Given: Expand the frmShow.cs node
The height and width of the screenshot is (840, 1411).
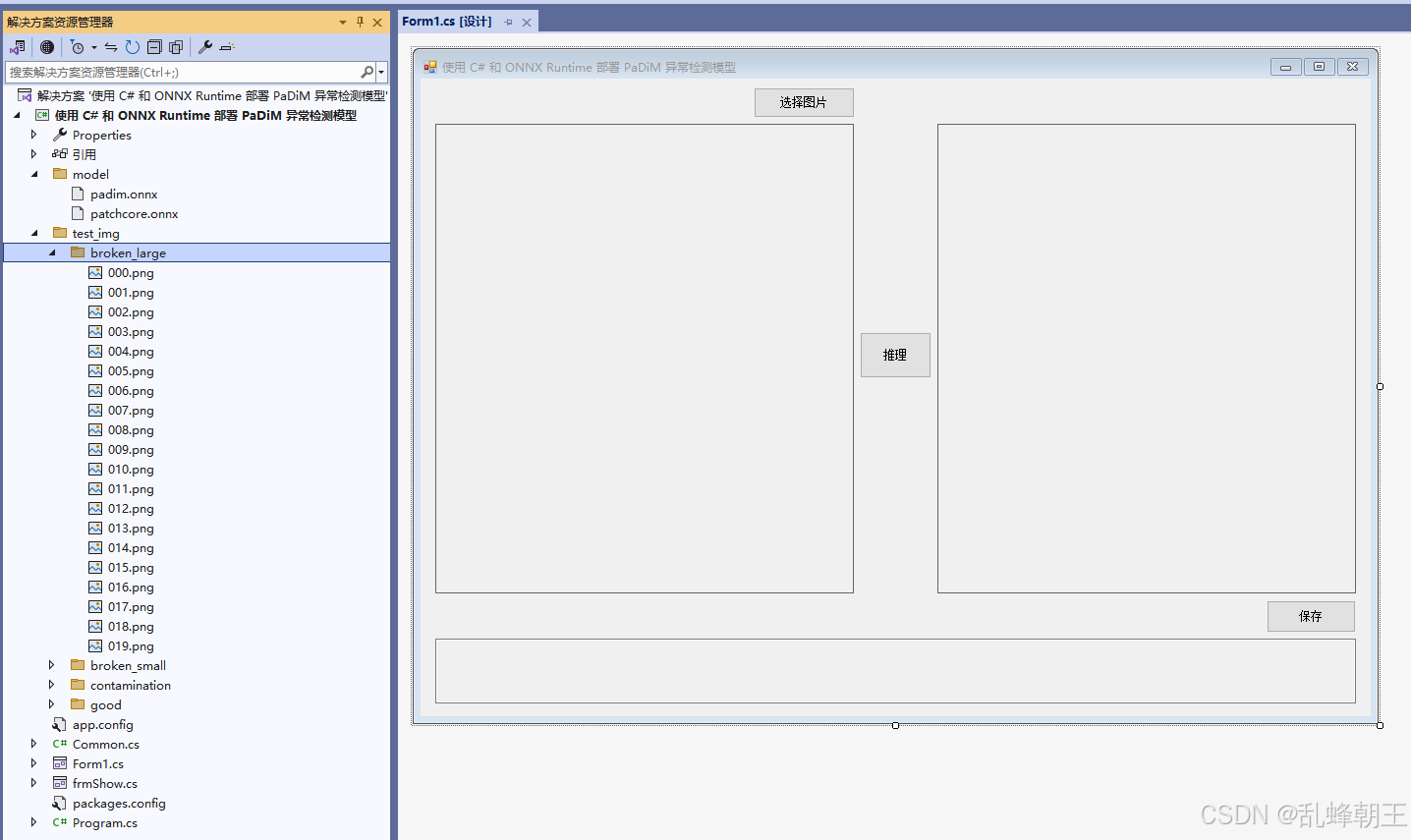Looking at the screenshot, I should click(x=34, y=783).
